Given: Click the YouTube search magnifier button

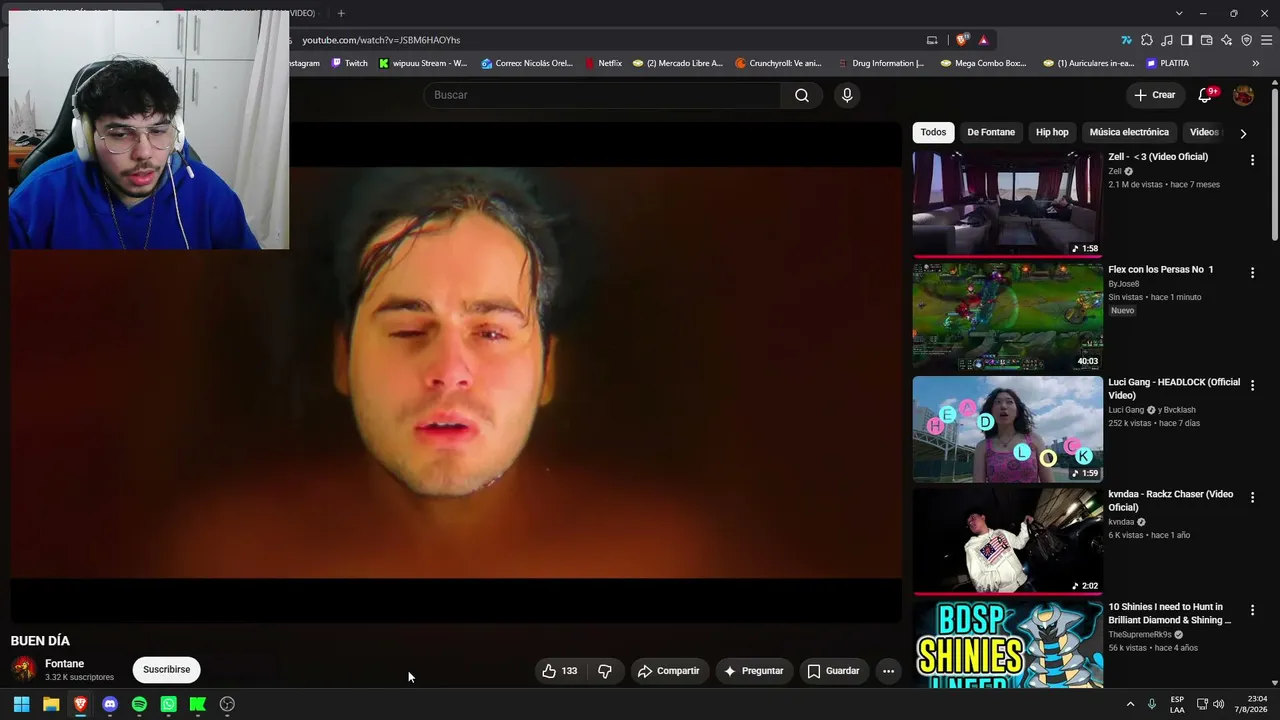Looking at the screenshot, I should 802,95.
